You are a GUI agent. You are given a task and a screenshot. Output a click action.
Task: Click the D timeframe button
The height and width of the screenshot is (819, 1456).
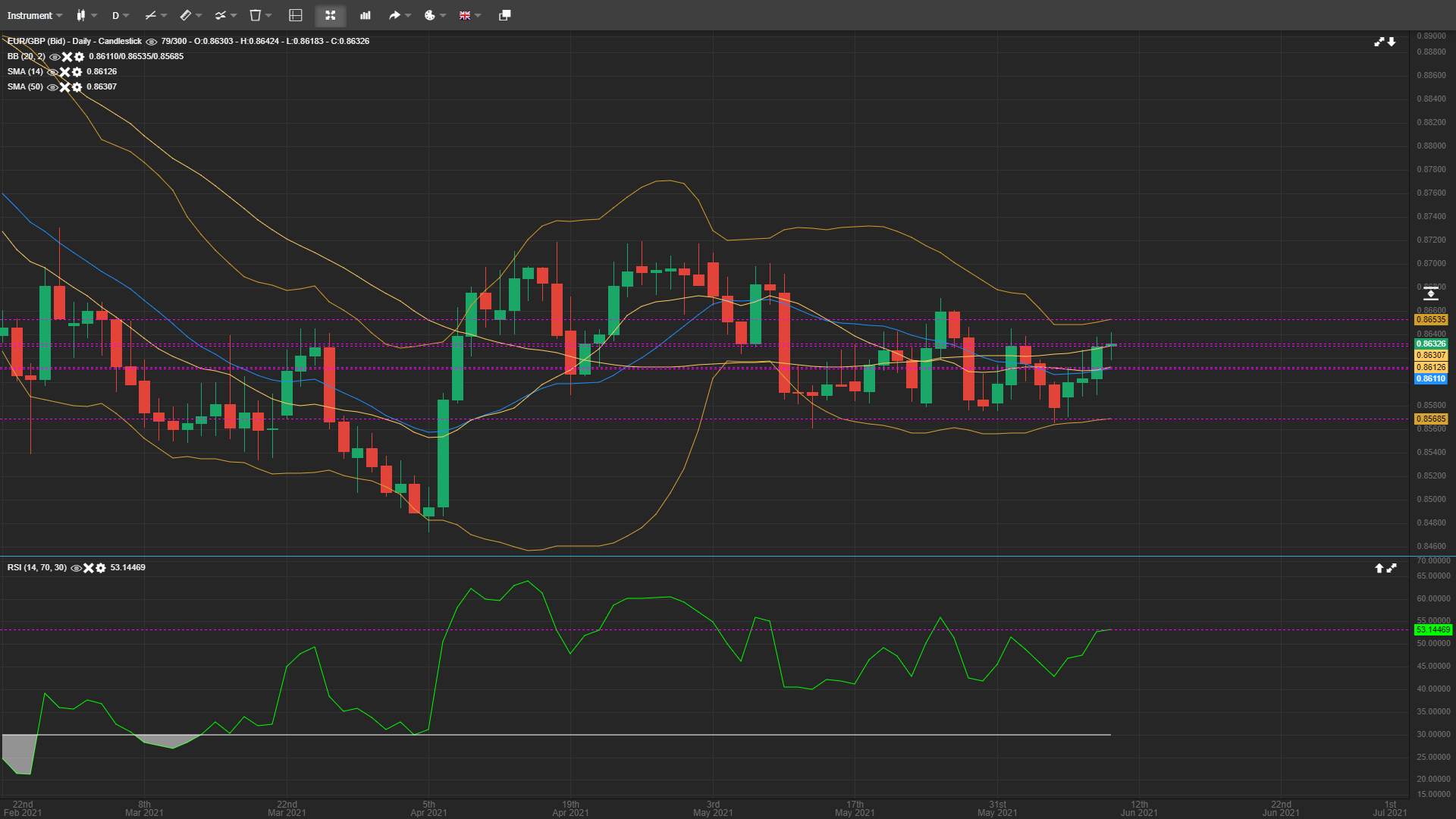tap(115, 15)
